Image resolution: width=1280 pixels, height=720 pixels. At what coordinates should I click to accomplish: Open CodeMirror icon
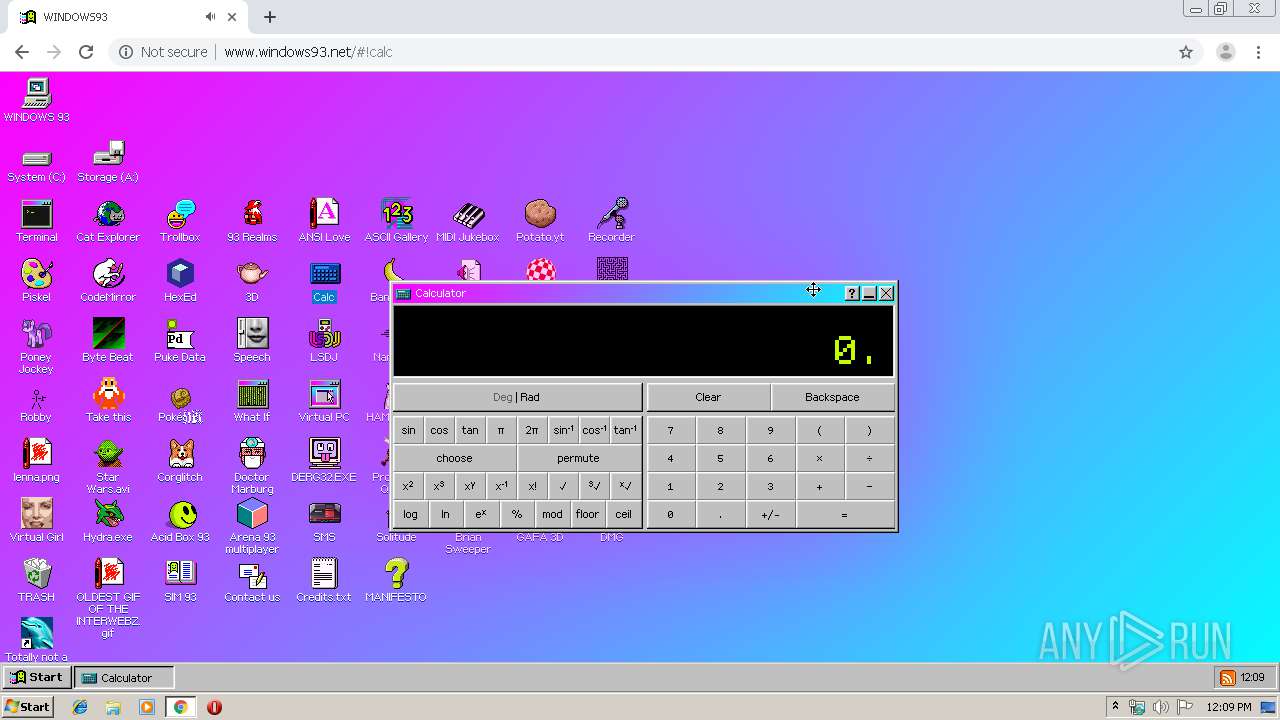[x=108, y=281]
